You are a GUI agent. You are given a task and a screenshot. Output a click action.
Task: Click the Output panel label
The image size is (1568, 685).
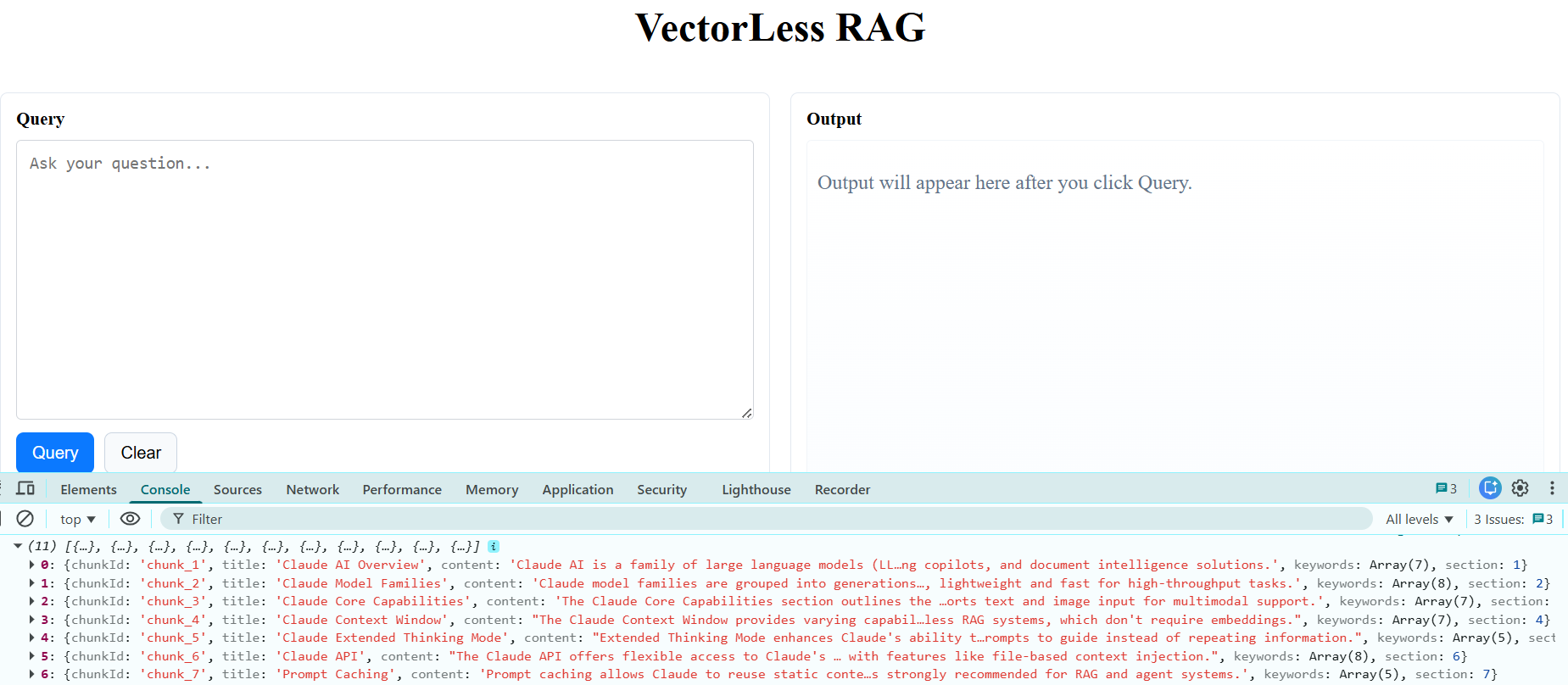click(834, 119)
